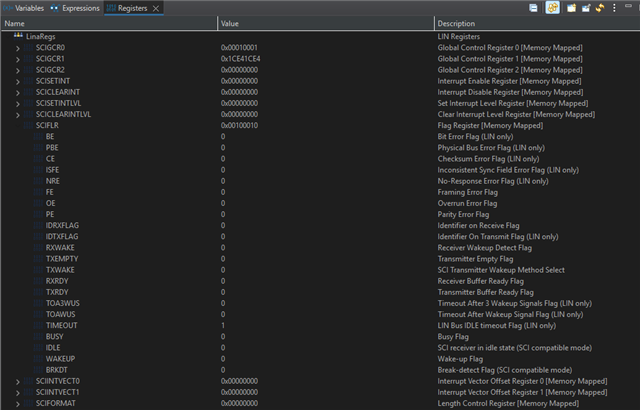Click SCIGCR0 value 0x00010001

[x=239, y=48]
